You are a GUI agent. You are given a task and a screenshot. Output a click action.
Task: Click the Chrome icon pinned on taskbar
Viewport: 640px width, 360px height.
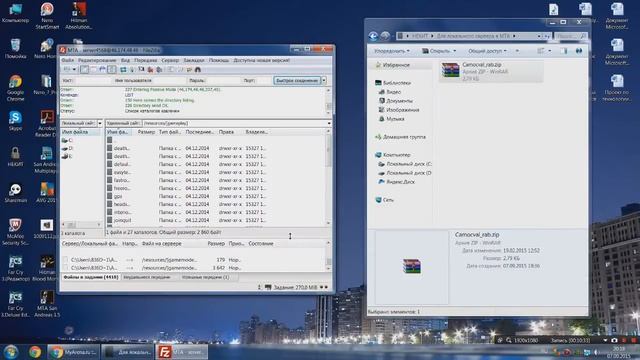pyautogui.click(x=35, y=352)
